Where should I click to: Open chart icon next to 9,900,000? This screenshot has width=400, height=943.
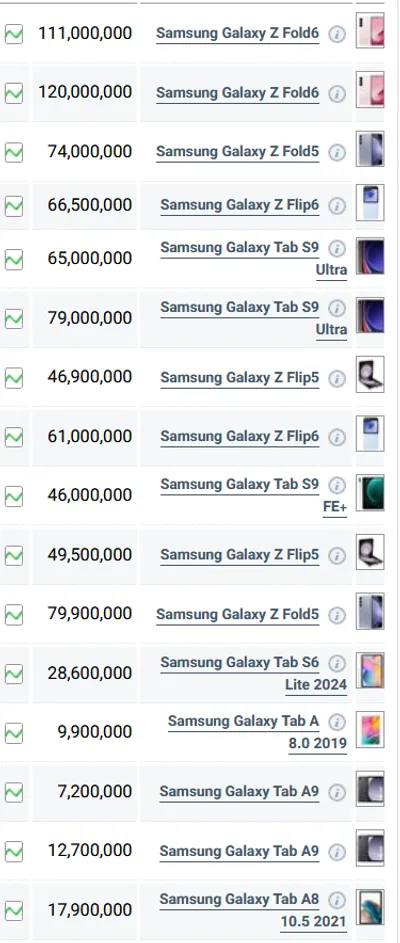click(14, 733)
